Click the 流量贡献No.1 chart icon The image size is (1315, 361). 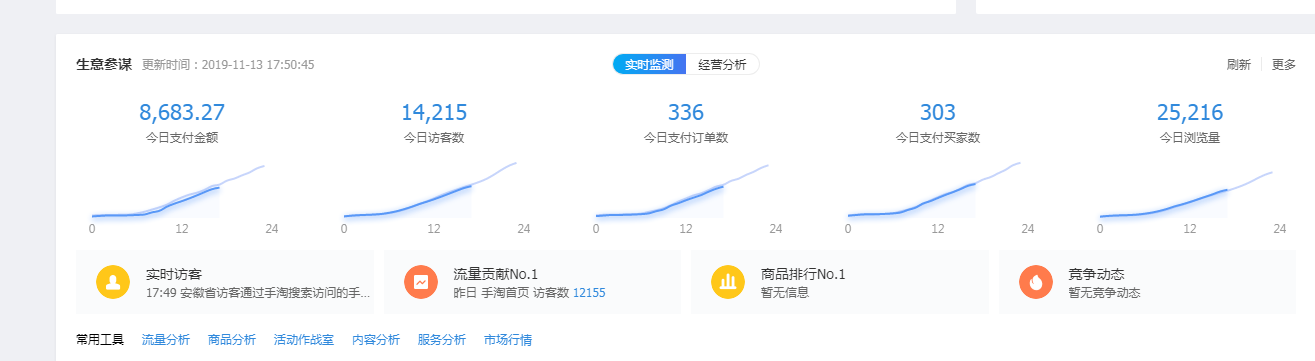pyautogui.click(x=421, y=283)
